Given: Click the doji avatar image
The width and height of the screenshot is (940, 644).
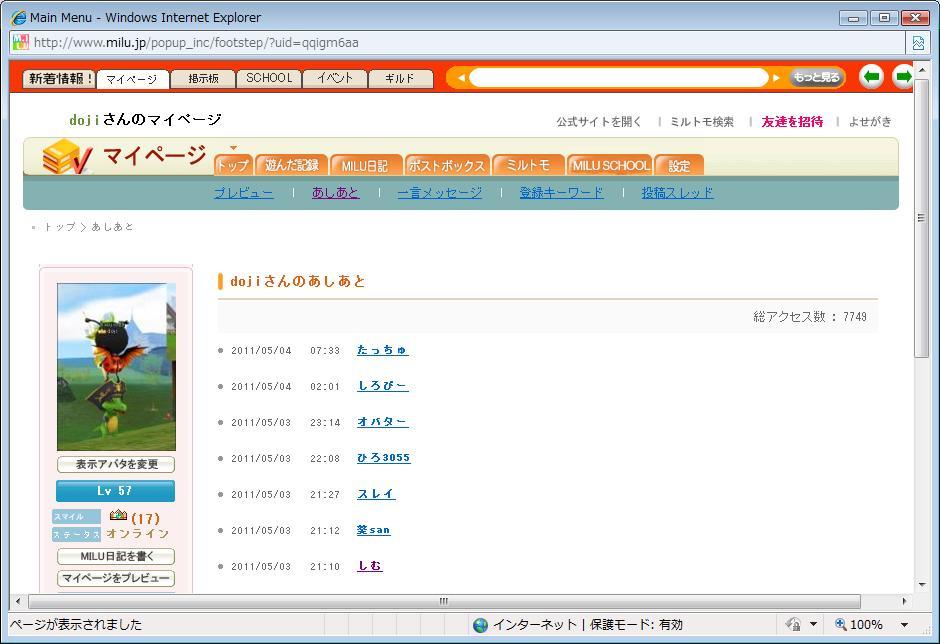Looking at the screenshot, I should [116, 366].
